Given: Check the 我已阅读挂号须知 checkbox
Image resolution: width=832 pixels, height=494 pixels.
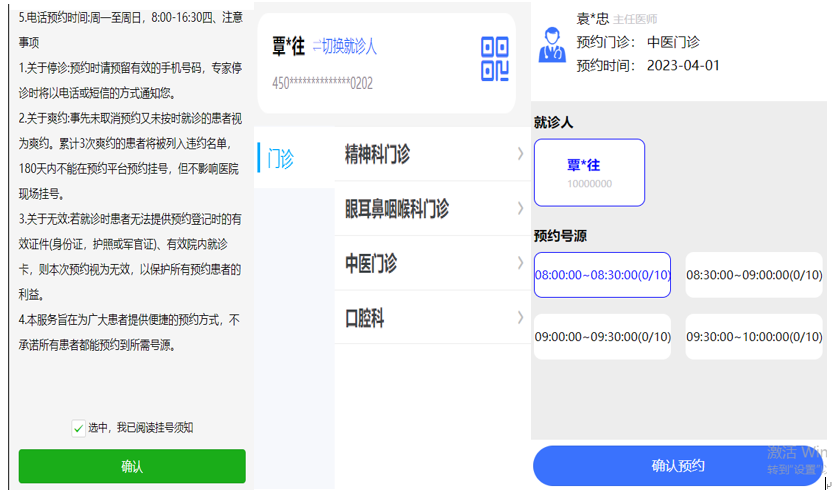Looking at the screenshot, I should [79, 428].
